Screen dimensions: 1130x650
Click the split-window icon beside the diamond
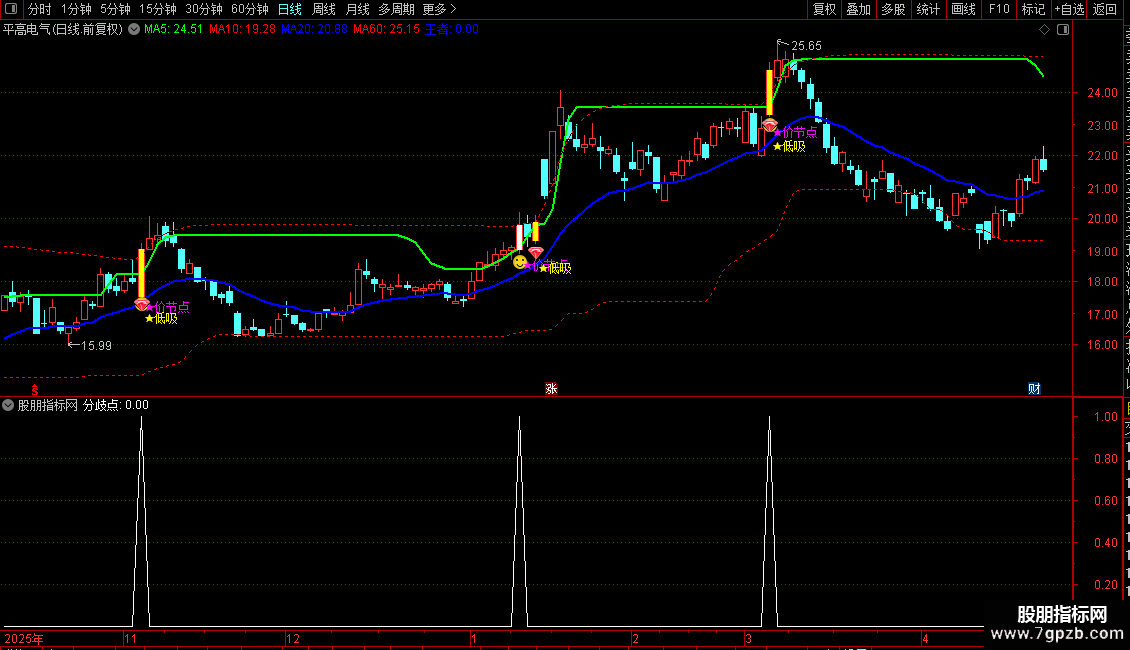pos(1063,30)
